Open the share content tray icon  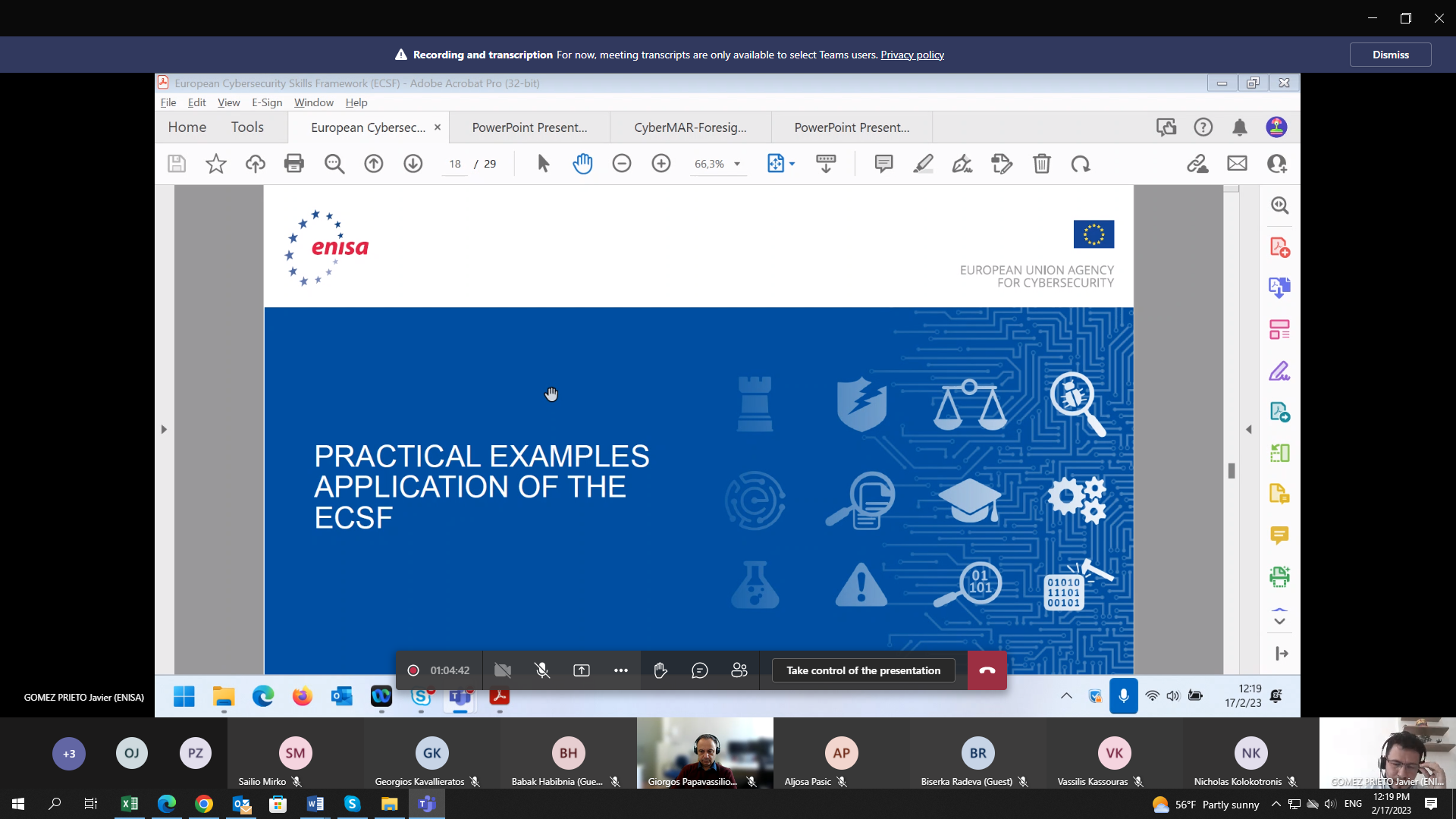click(x=582, y=670)
